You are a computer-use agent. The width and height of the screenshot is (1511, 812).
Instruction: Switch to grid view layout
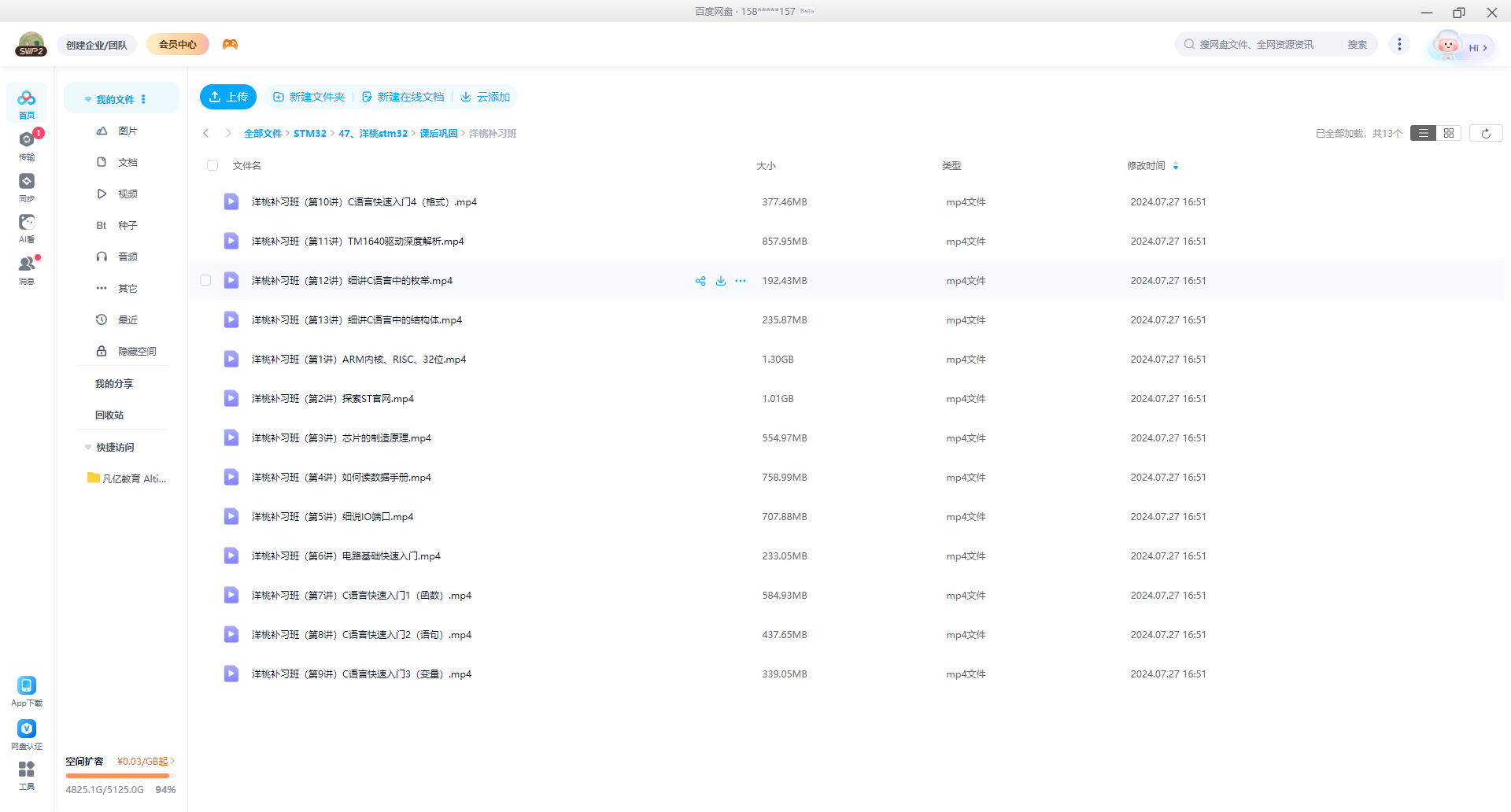(1448, 134)
